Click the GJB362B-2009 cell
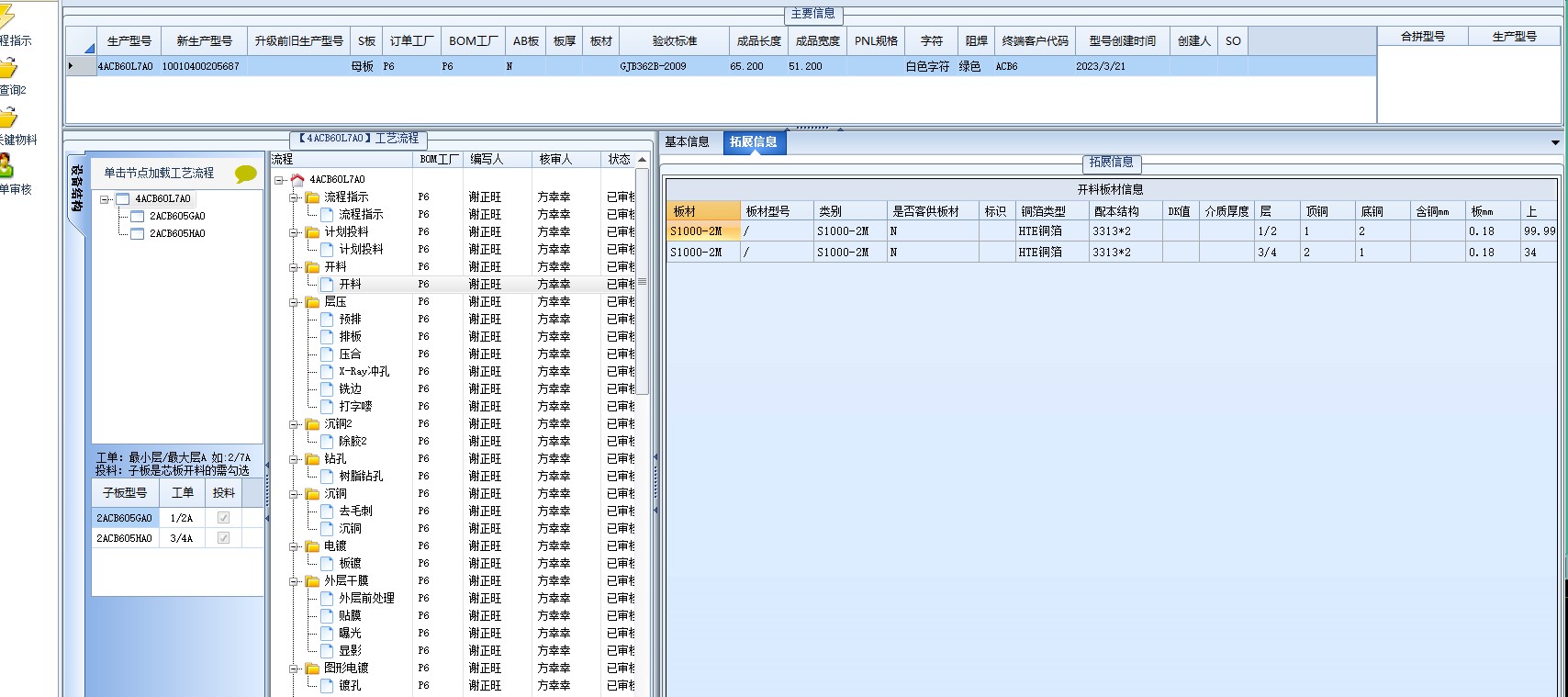Screen dimensions: 1568x697 pos(675,66)
